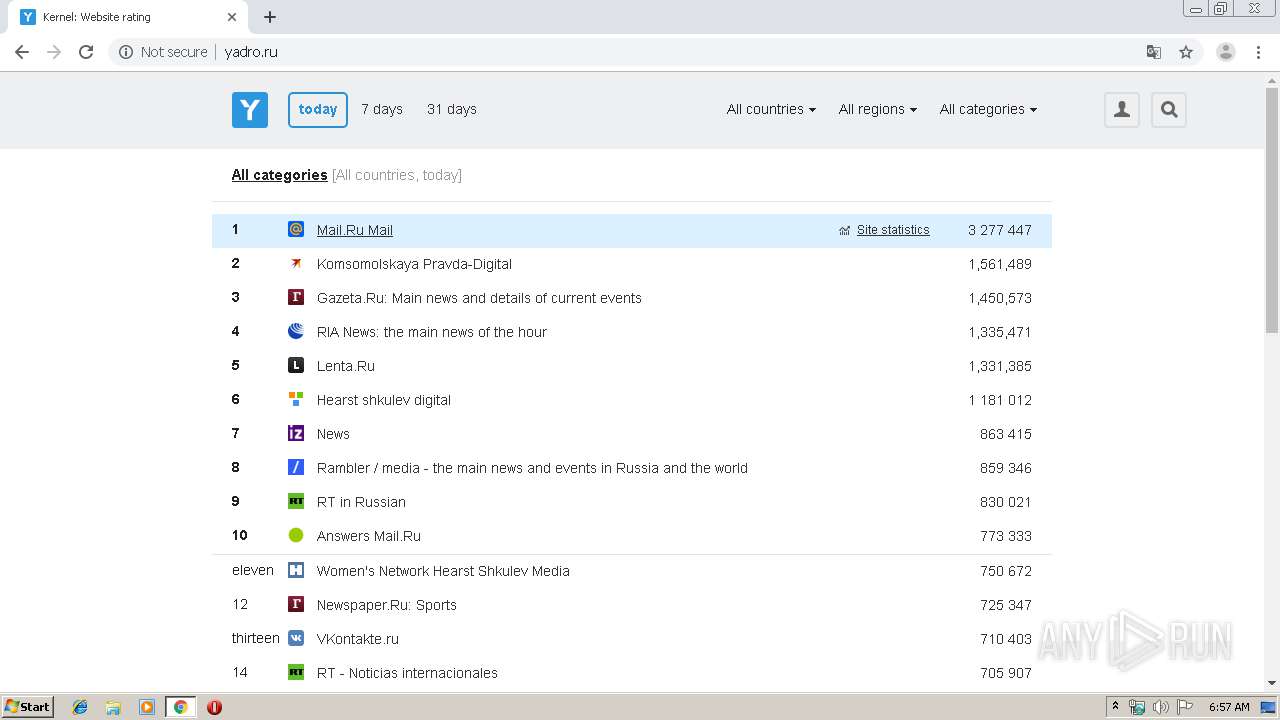The width and height of the screenshot is (1280, 720).
Task: Click the RT in Russian favicon
Action: tap(296, 501)
